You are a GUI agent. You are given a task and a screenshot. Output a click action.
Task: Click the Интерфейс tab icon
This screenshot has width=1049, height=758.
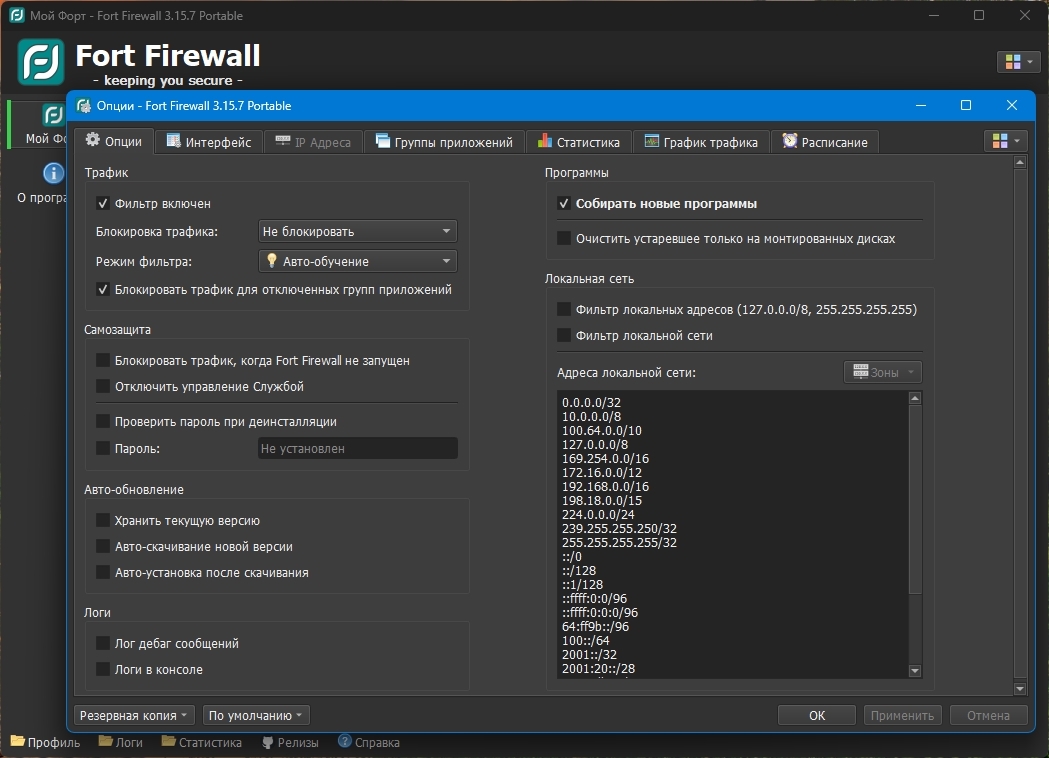point(173,140)
